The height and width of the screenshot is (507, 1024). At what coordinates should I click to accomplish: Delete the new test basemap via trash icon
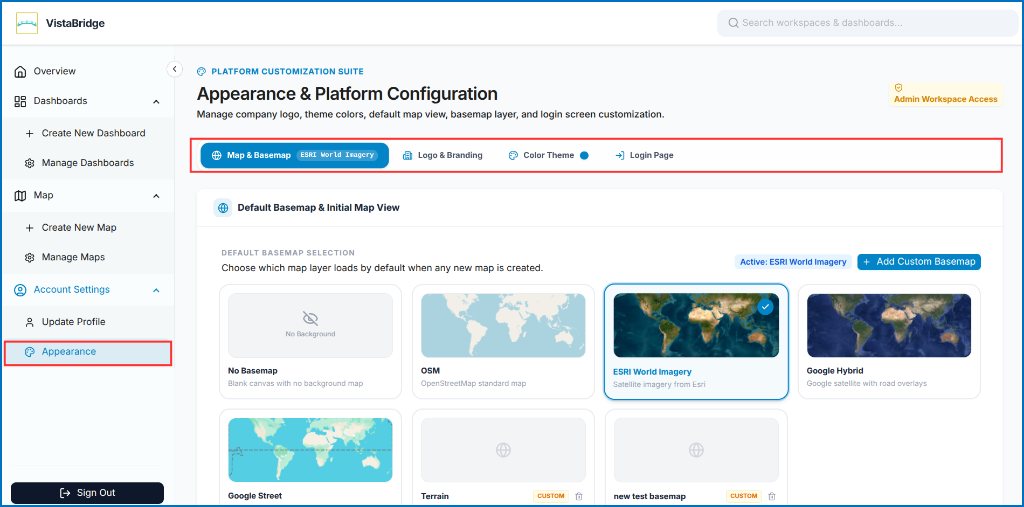tap(771, 496)
